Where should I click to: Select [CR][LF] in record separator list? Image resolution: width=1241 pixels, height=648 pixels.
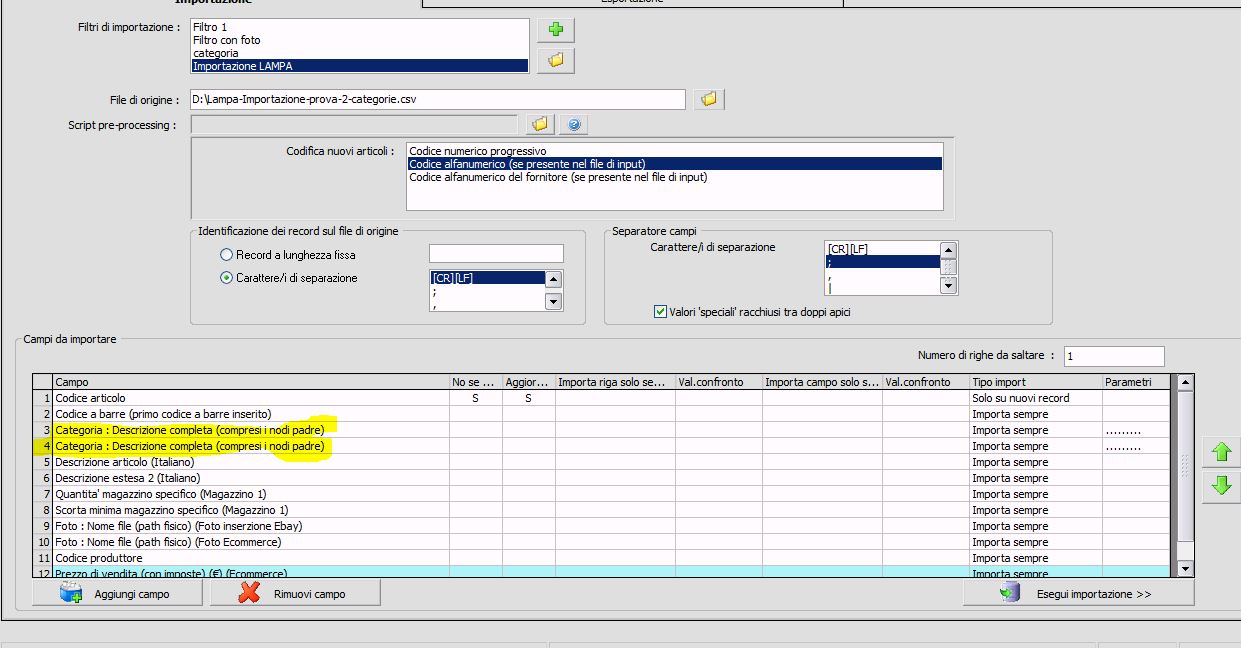[487, 278]
